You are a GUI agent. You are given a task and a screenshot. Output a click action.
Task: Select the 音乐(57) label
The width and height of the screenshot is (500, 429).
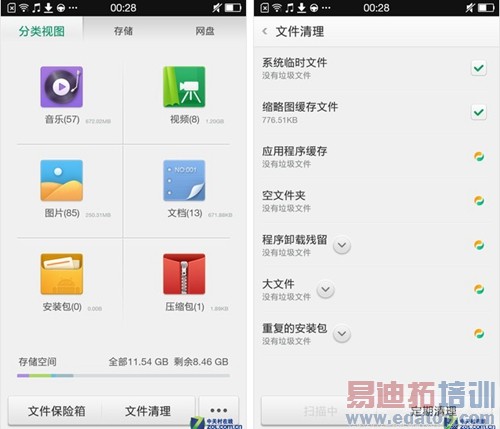point(62,119)
